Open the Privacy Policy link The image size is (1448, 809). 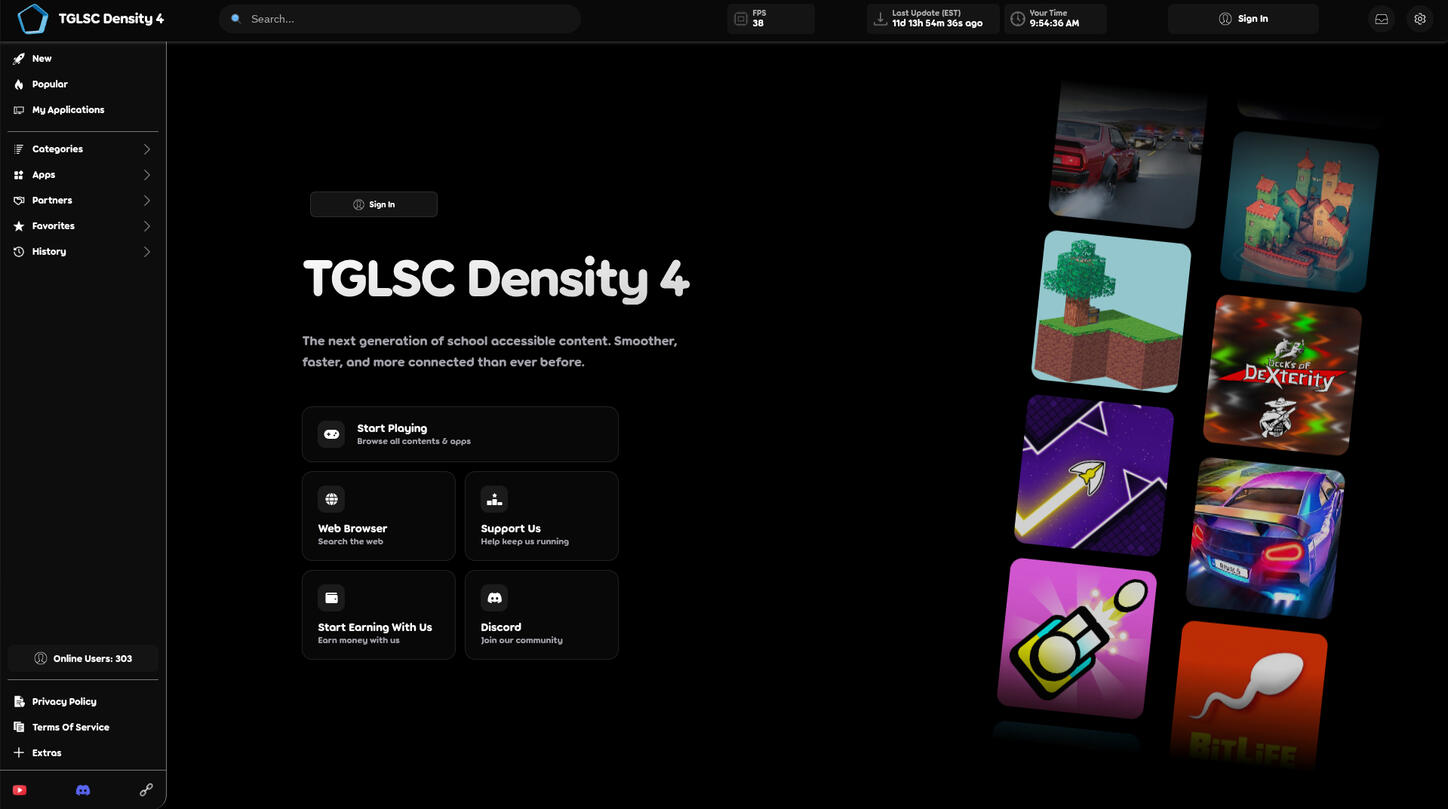(64, 702)
